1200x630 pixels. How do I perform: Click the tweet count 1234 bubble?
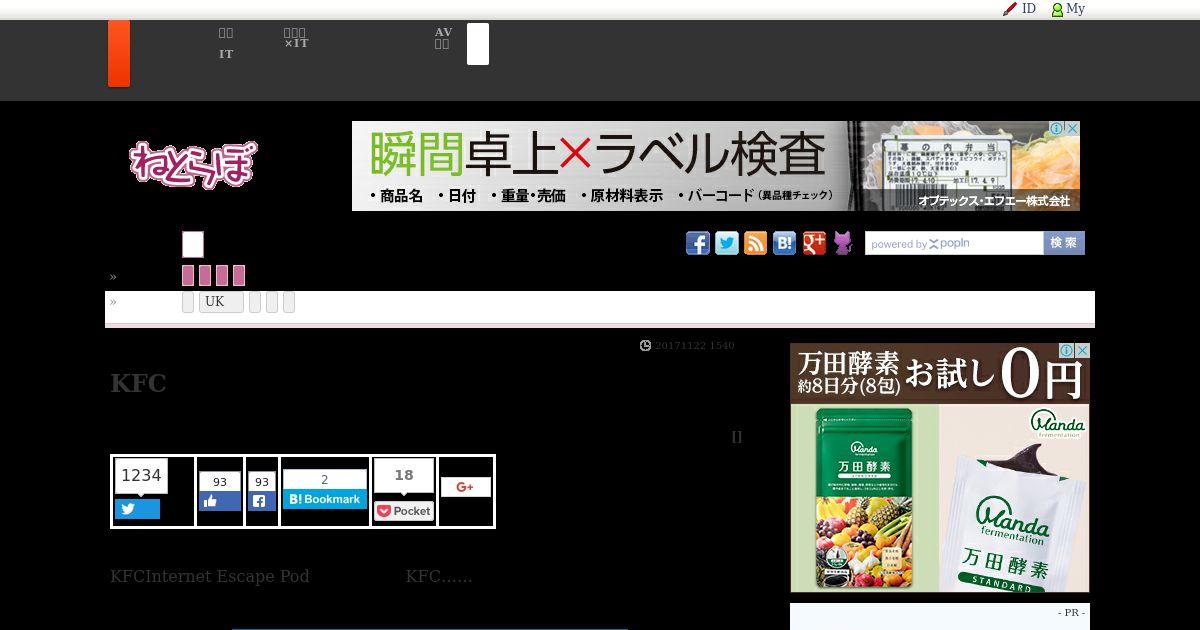tap(140, 476)
